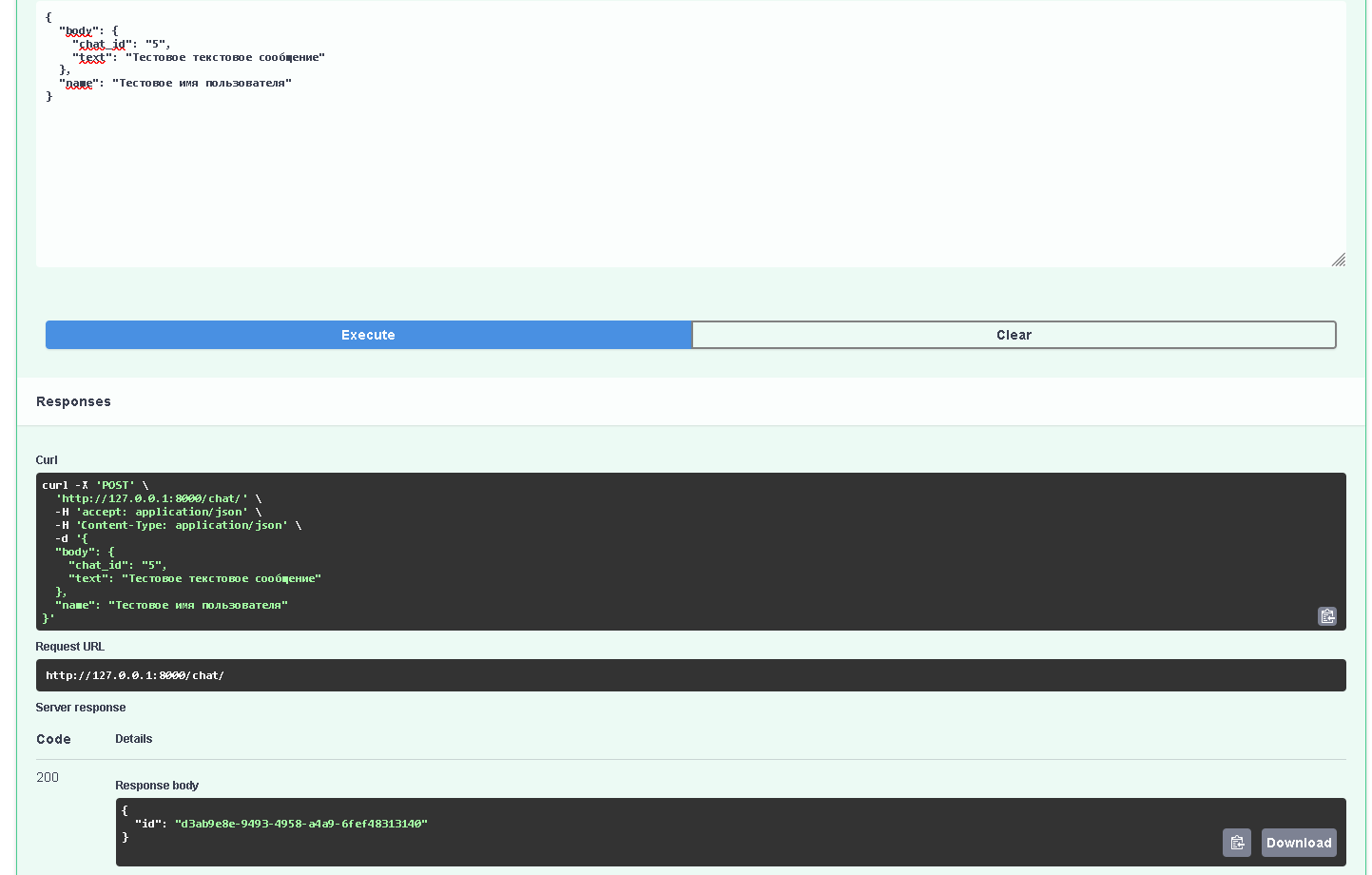
Task: Download the response body
Action: 1299,843
